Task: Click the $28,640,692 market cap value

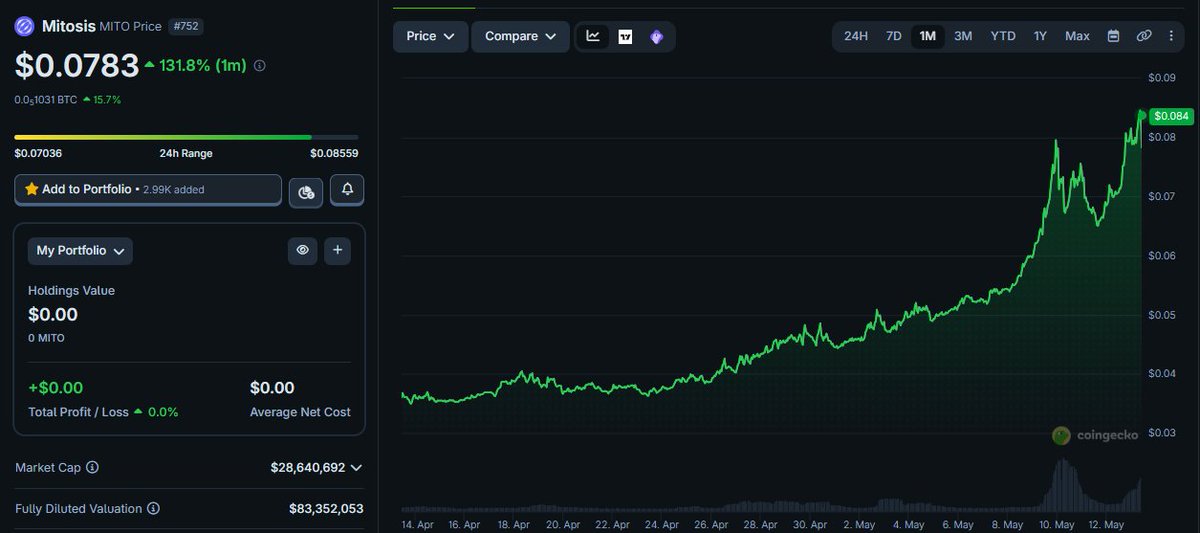Action: click(308, 467)
